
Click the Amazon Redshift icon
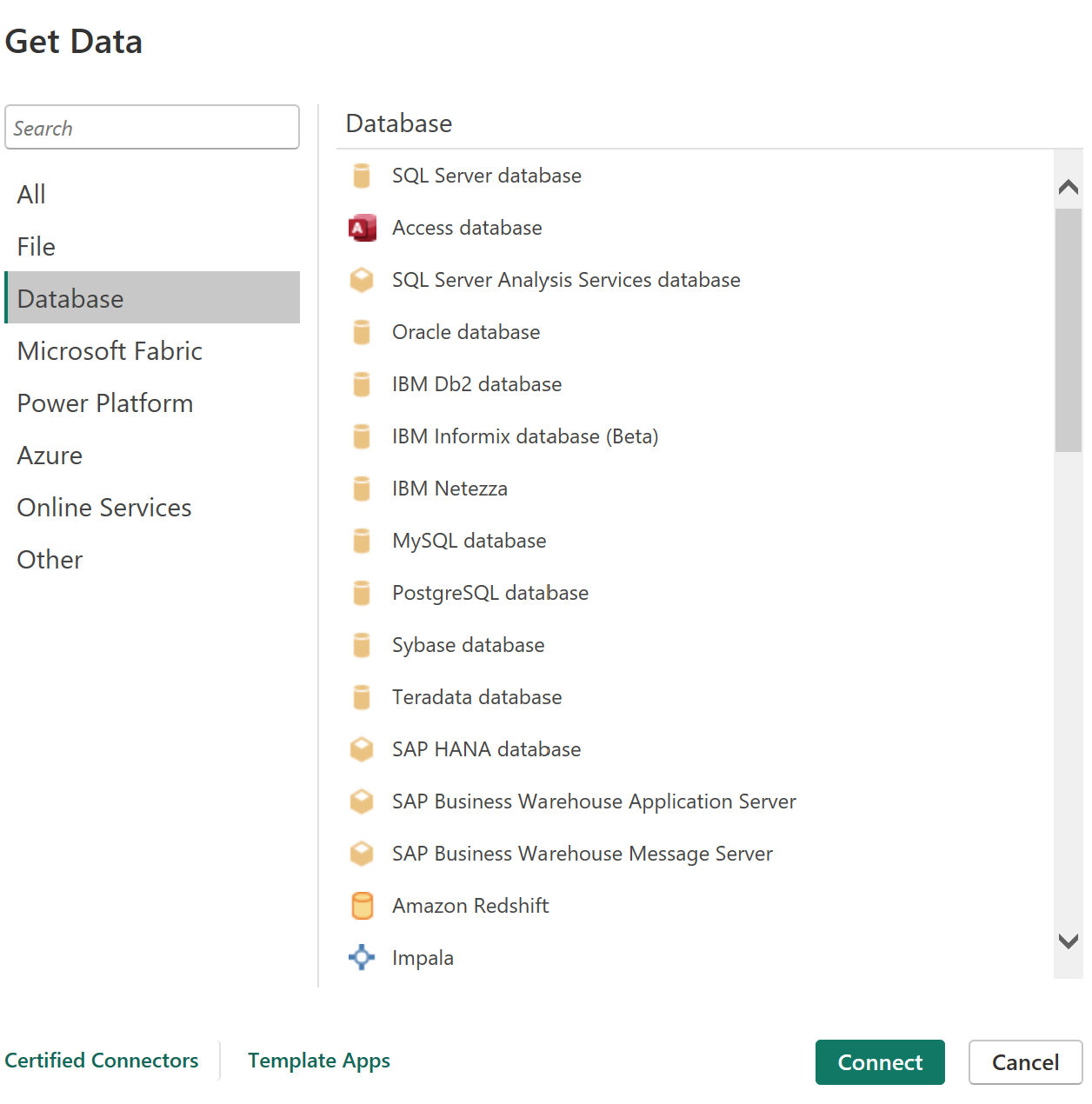(362, 906)
